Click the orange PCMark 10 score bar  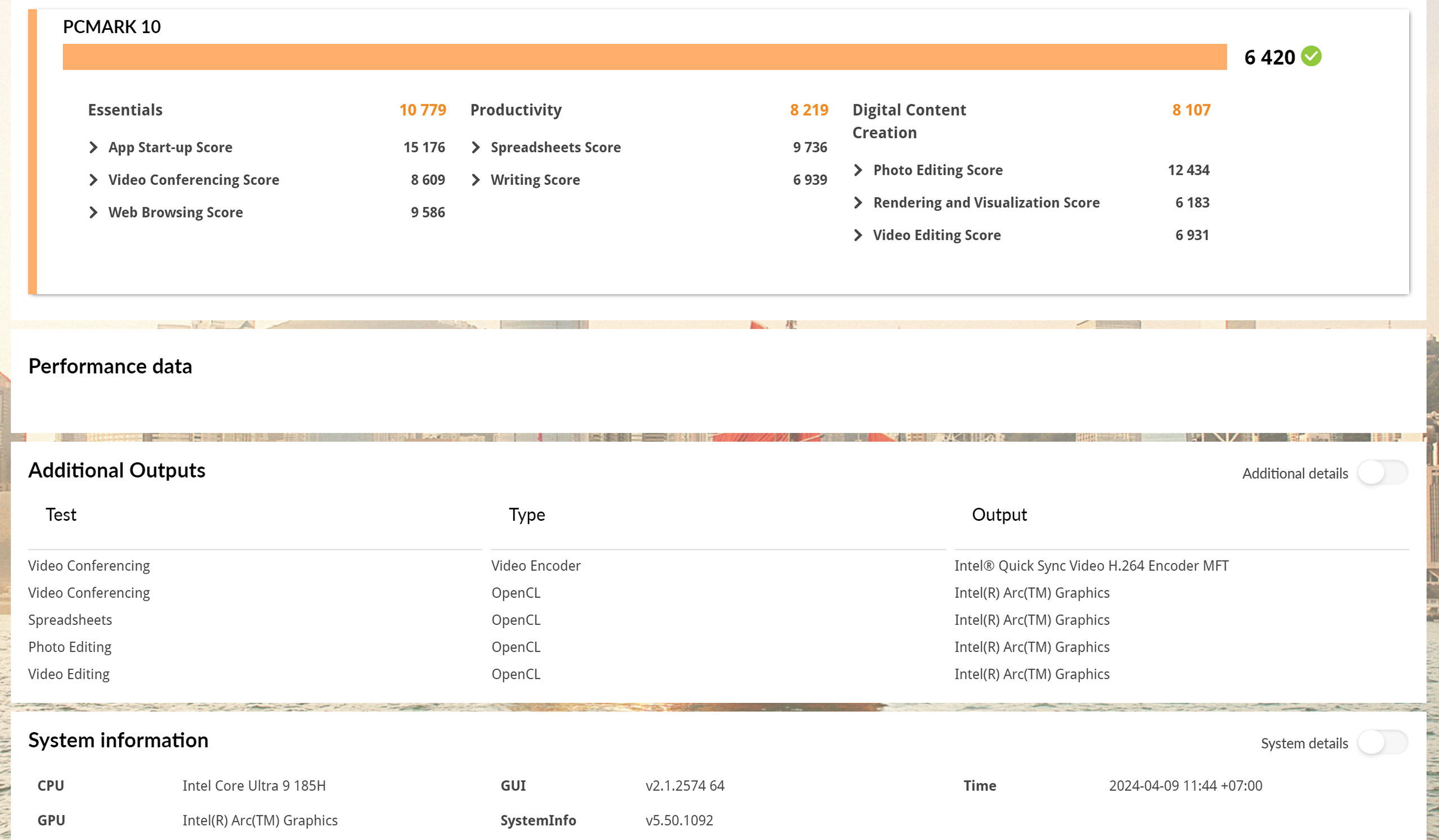[x=644, y=57]
